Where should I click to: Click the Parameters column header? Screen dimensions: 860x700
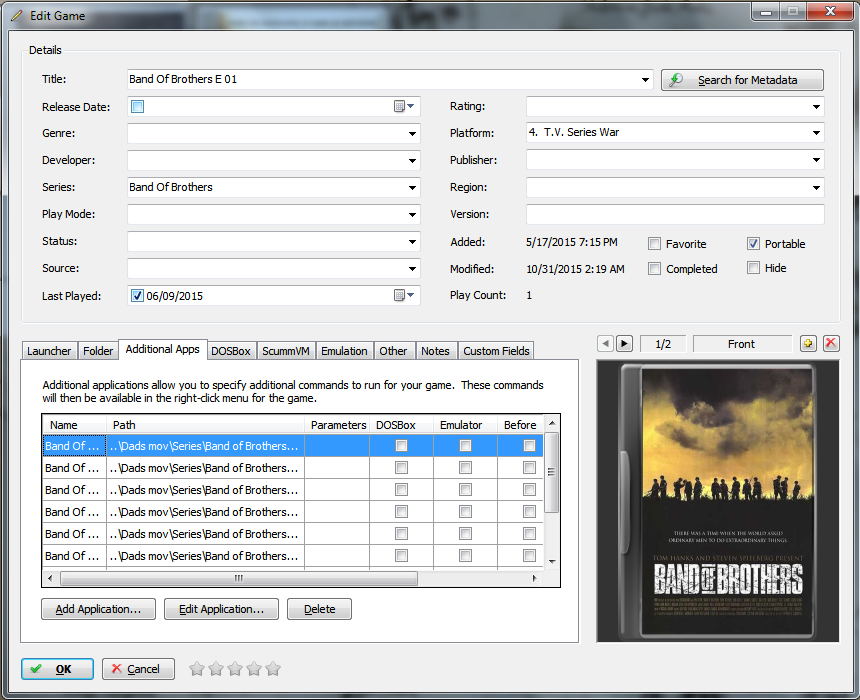[338, 425]
